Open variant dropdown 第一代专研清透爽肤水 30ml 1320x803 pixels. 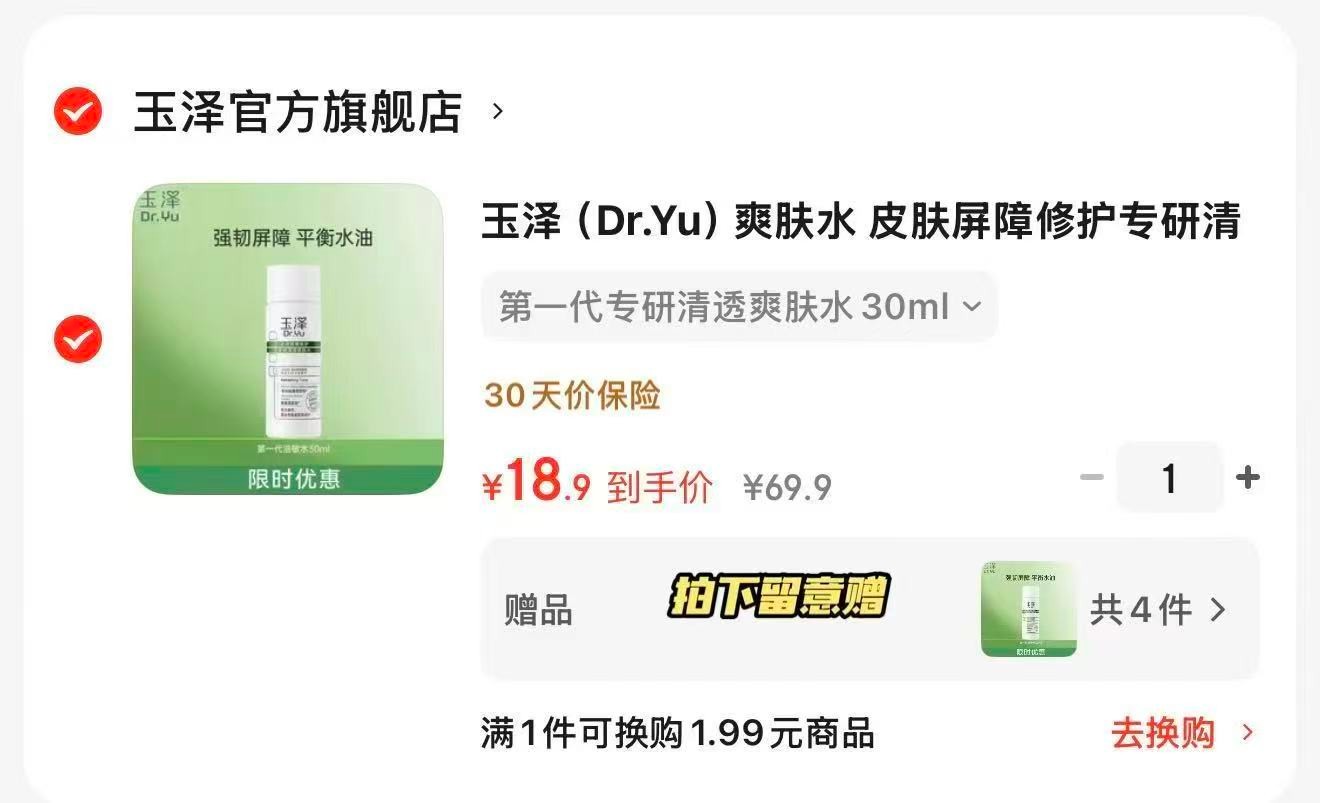(x=740, y=307)
